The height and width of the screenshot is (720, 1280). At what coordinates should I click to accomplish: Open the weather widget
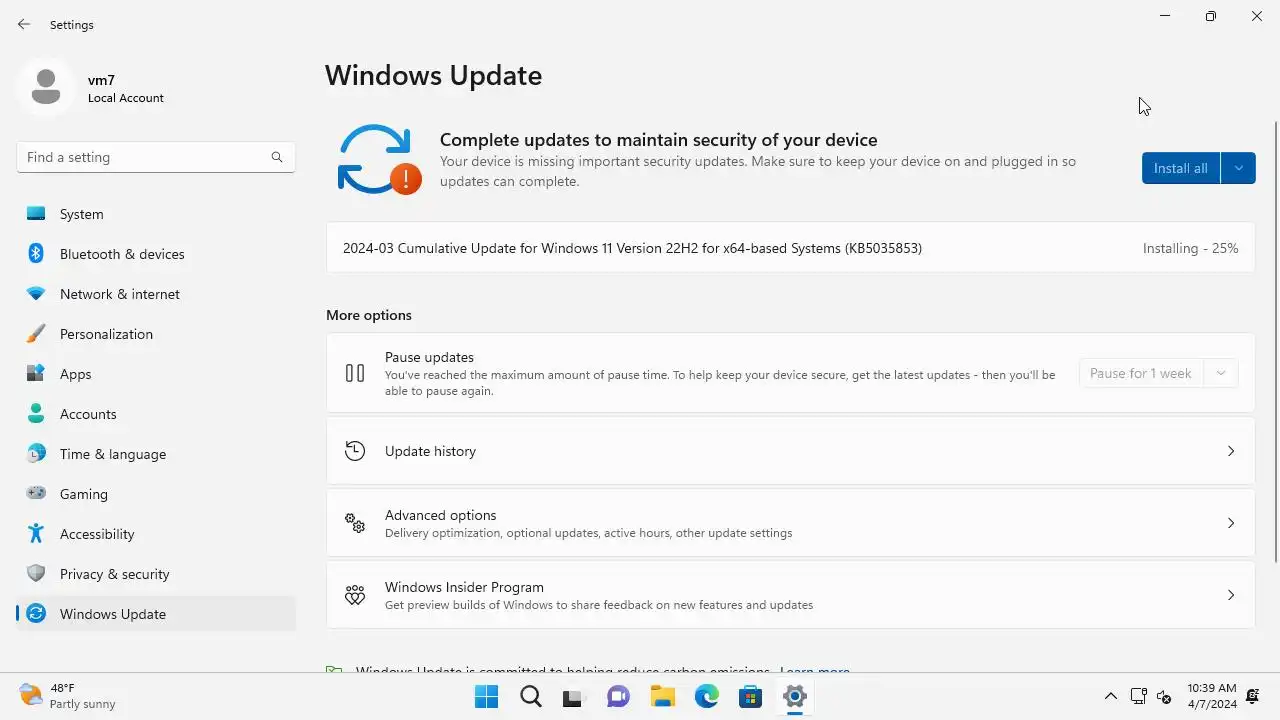[x=68, y=696]
